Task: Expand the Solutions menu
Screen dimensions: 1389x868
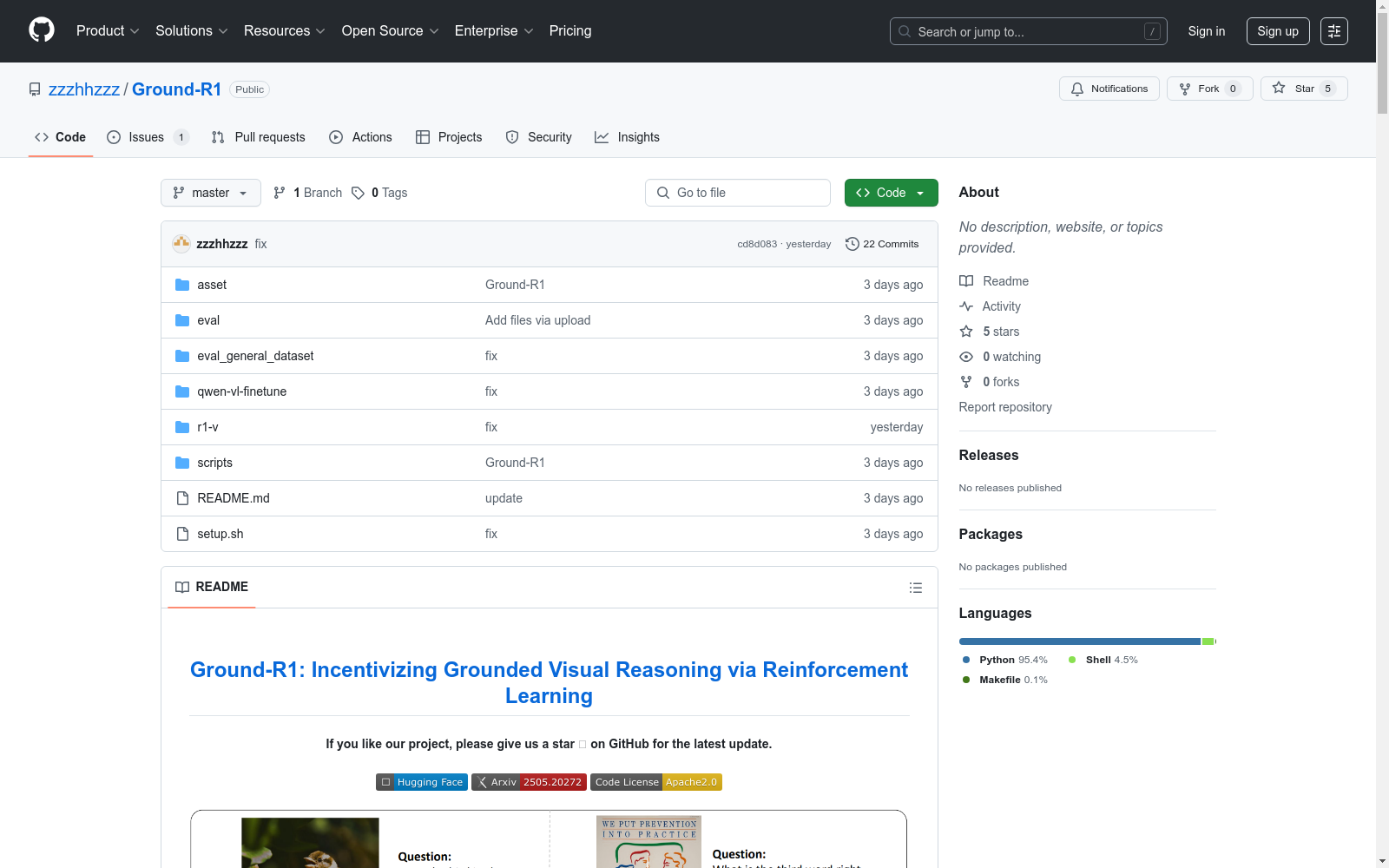Action: tap(192, 31)
